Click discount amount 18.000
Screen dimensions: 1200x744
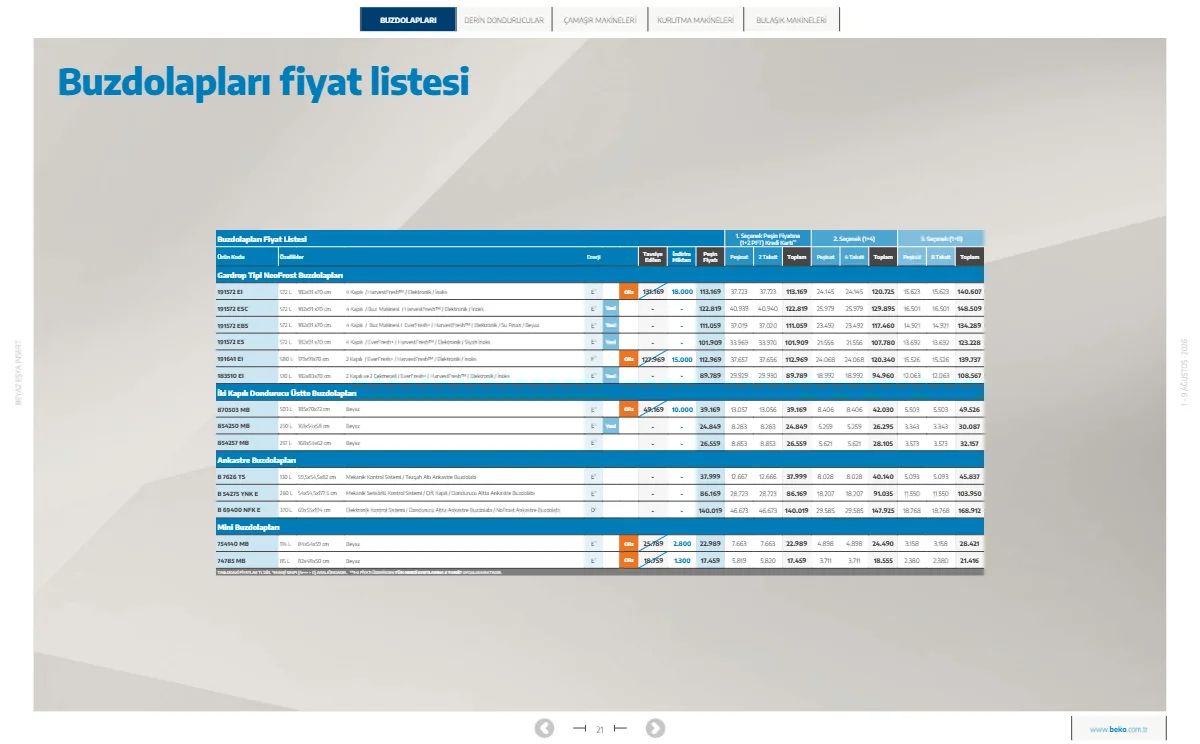682,292
